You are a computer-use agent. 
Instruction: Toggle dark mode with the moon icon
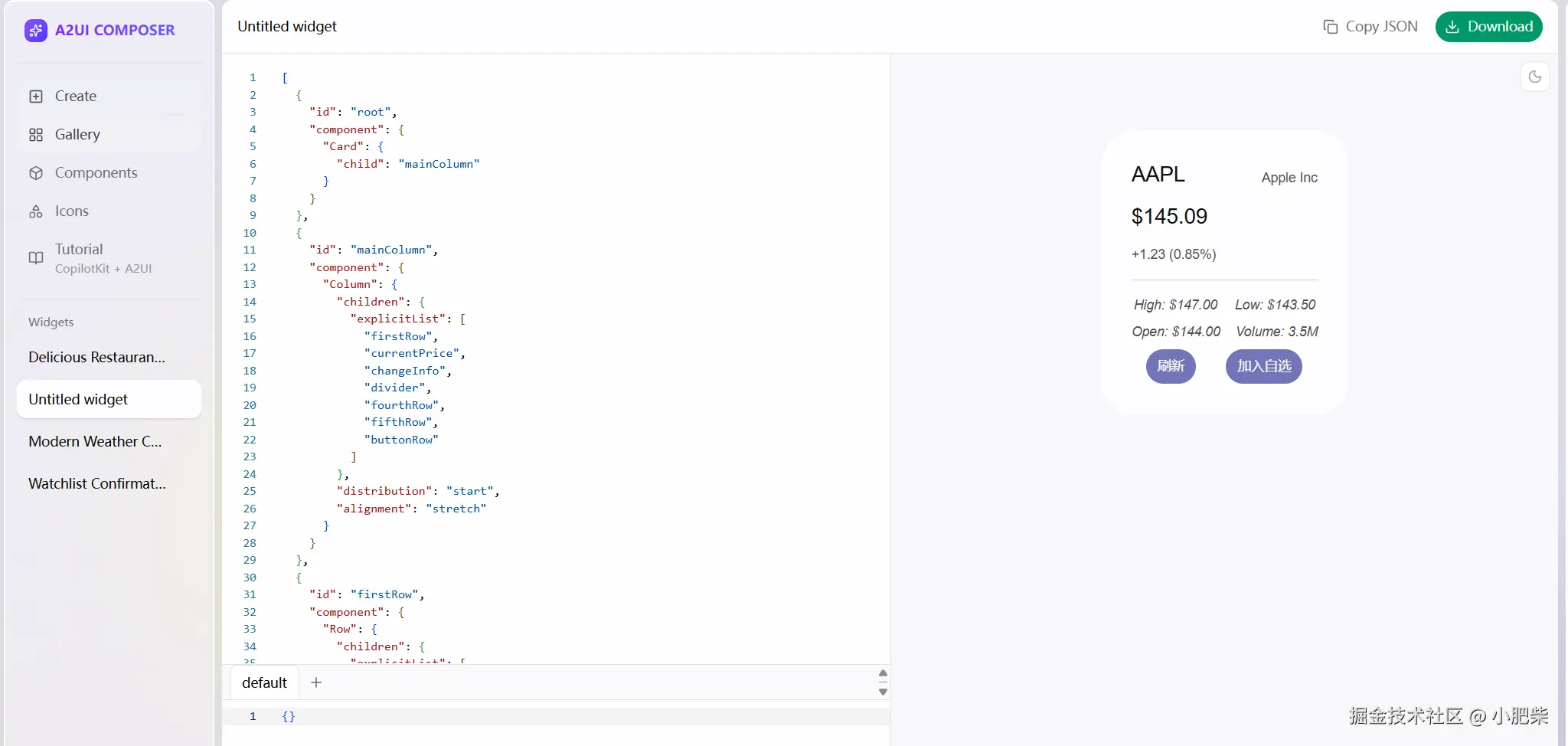pyautogui.click(x=1535, y=77)
